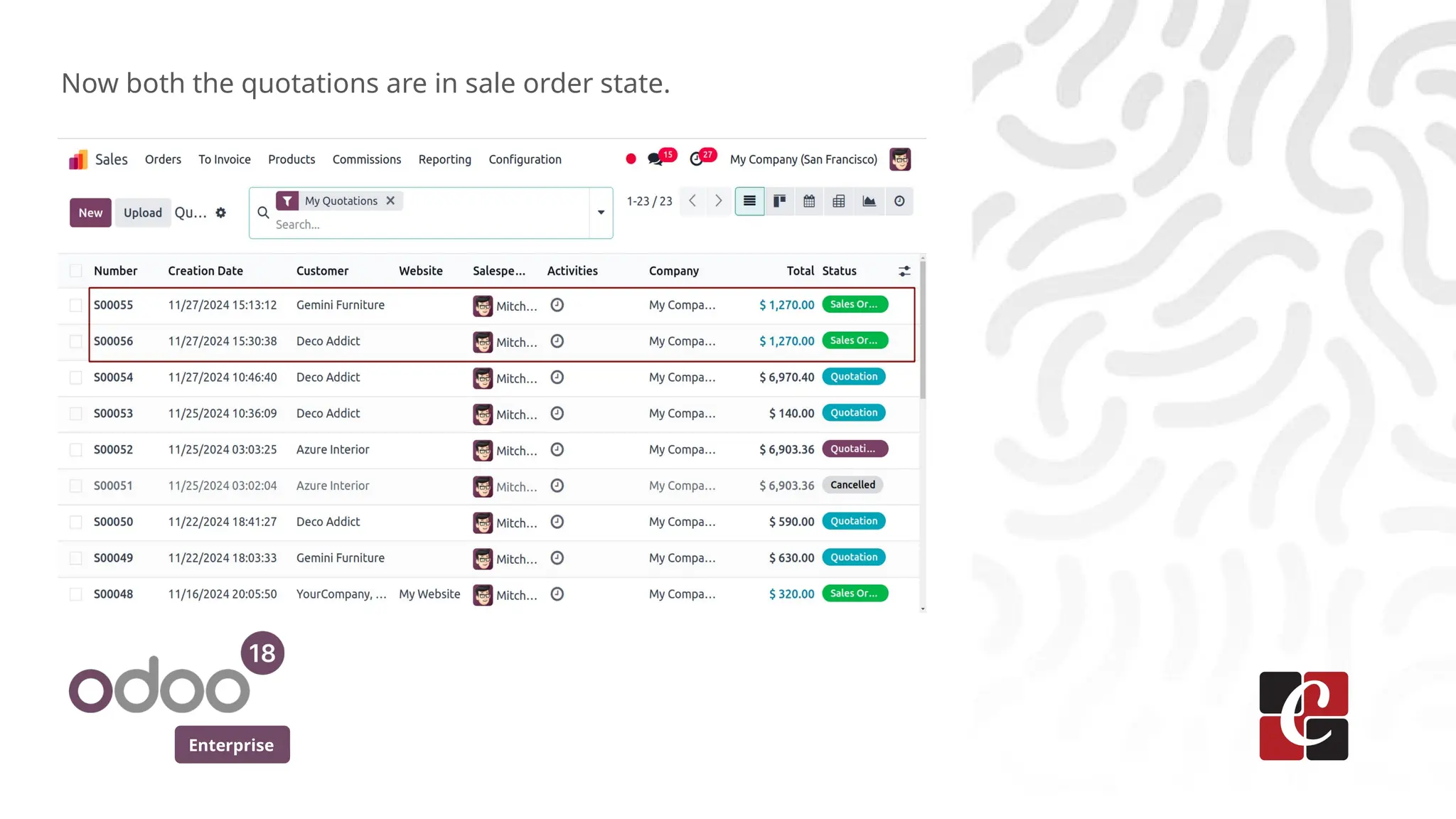Viewport: 1456px width, 819px height.
Task: Select the S00054 row checkbox
Action: 75,378
